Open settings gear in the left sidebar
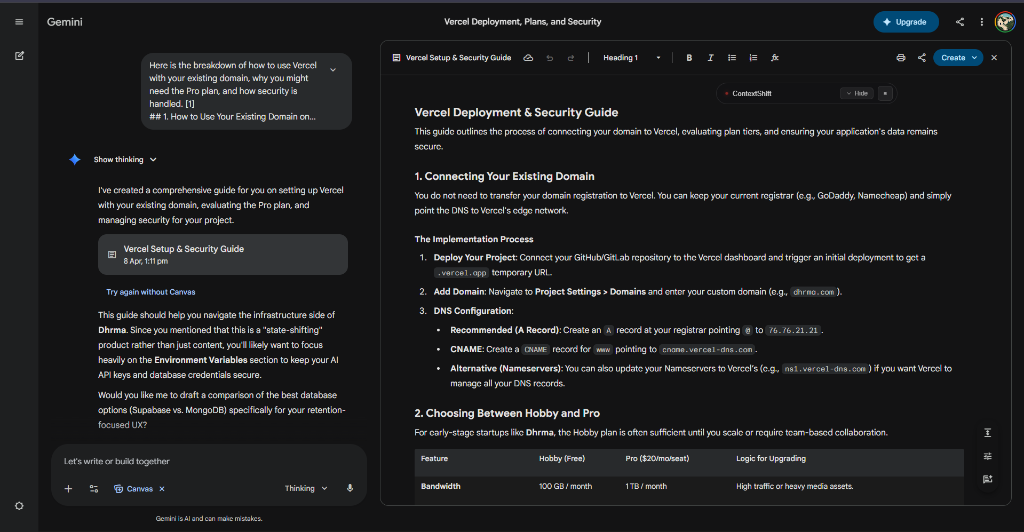 [x=19, y=506]
